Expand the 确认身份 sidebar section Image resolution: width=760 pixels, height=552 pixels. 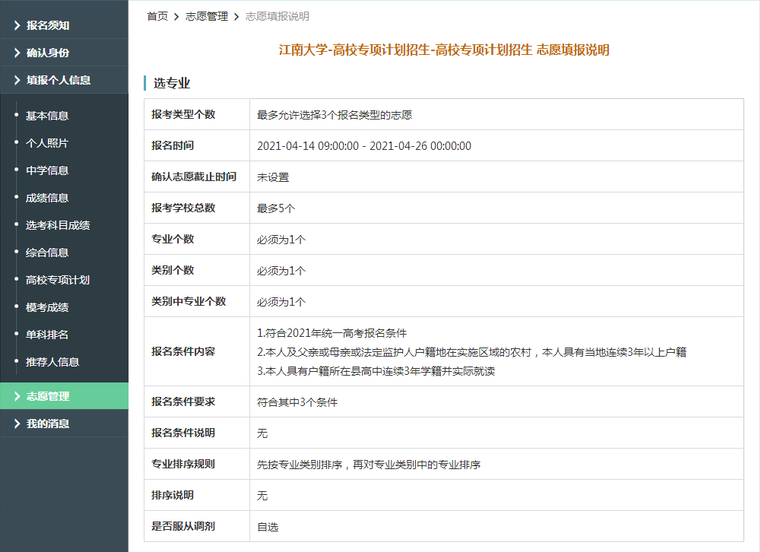tap(48, 53)
